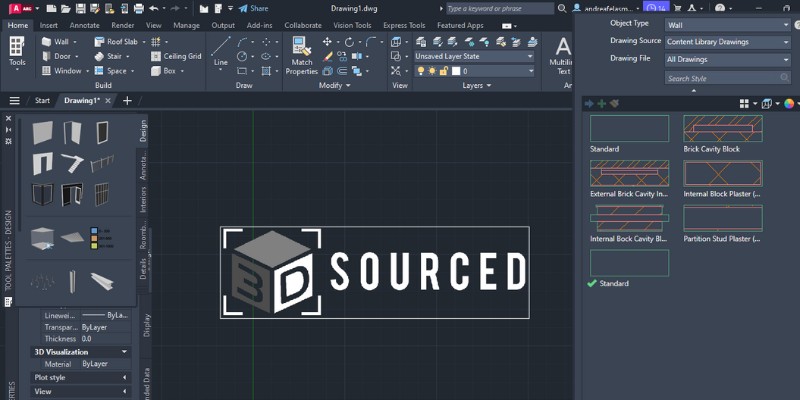Select the Rotate tool in Modify panel
This screenshot has width=800, height=400.
click(349, 42)
